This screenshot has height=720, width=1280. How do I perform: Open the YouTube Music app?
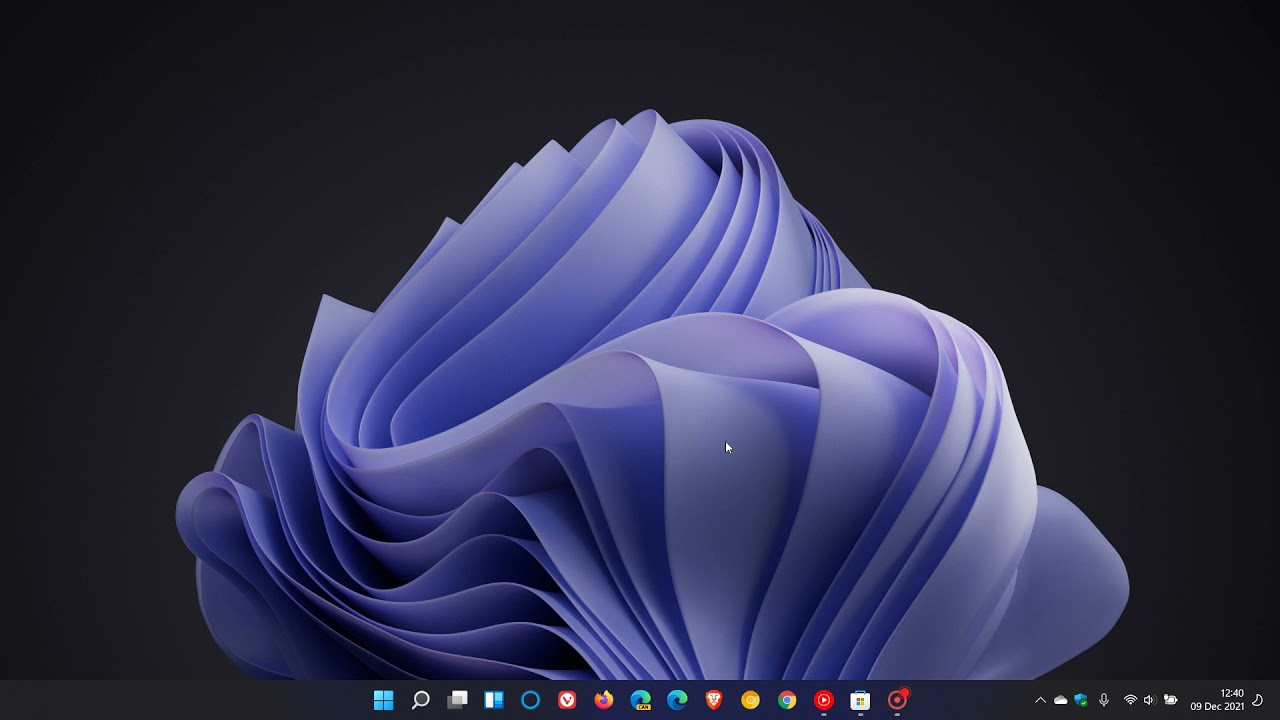pos(824,700)
